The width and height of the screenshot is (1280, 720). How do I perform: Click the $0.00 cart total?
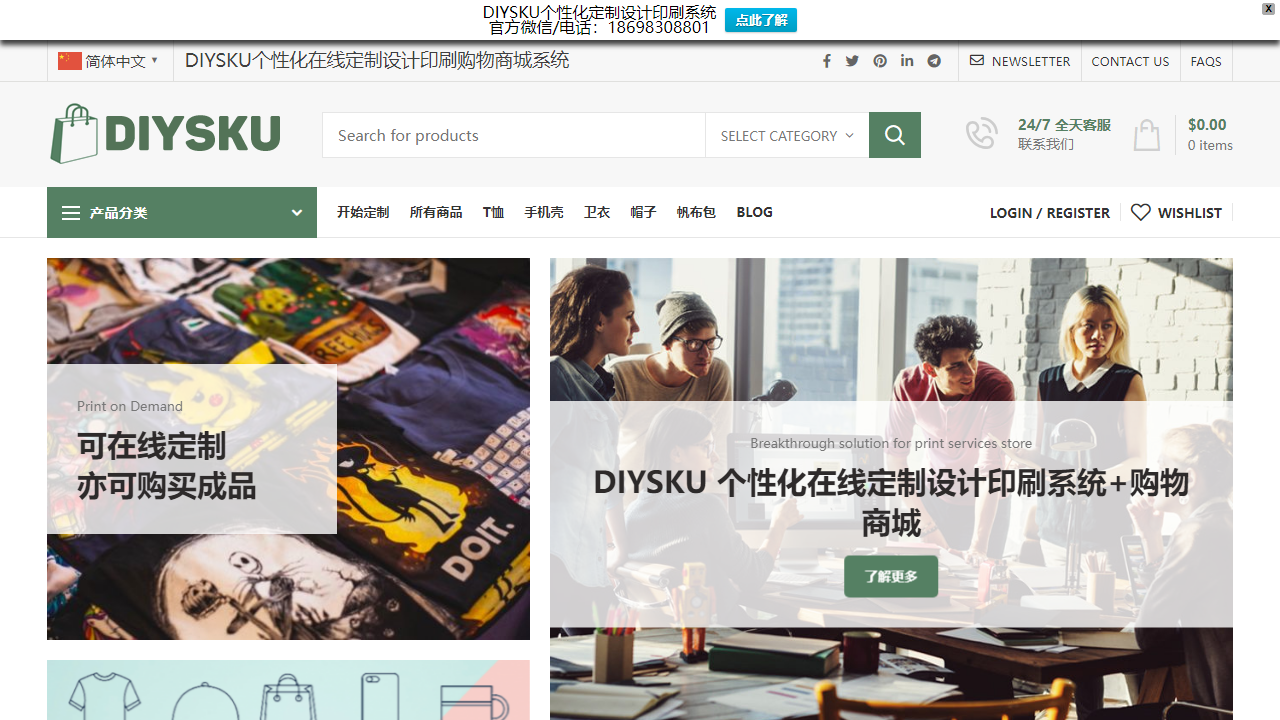(1207, 125)
